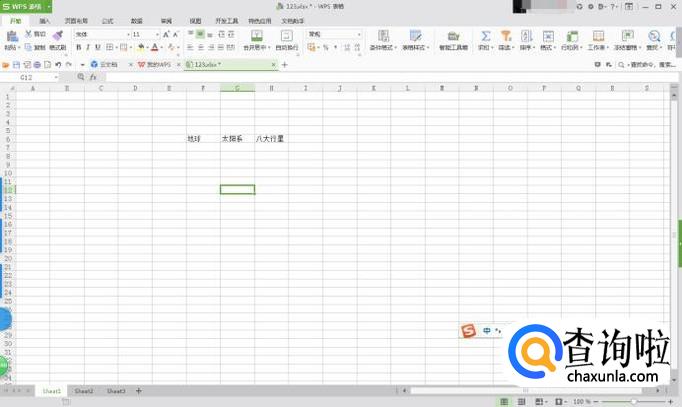Viewport: 682px width, 407px height.
Task: Add a new sheet with plus button
Action: [x=139, y=391]
